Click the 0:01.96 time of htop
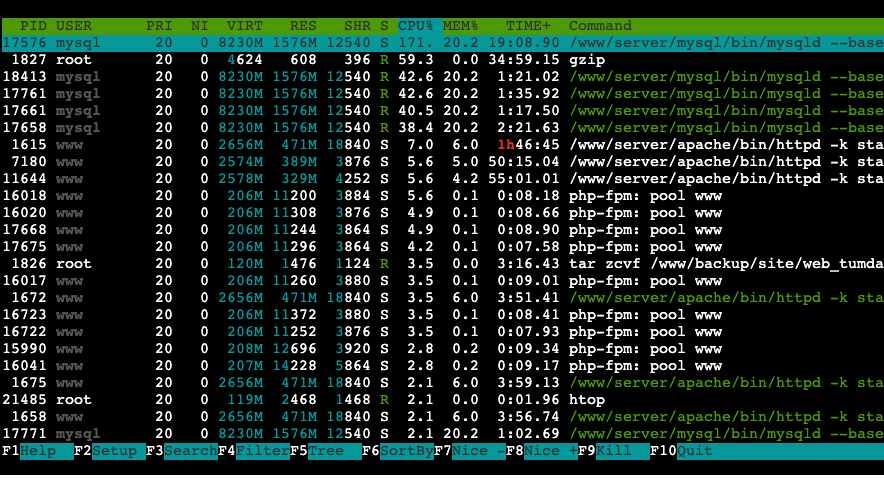Screen dimensions: 884x490 tap(528, 400)
